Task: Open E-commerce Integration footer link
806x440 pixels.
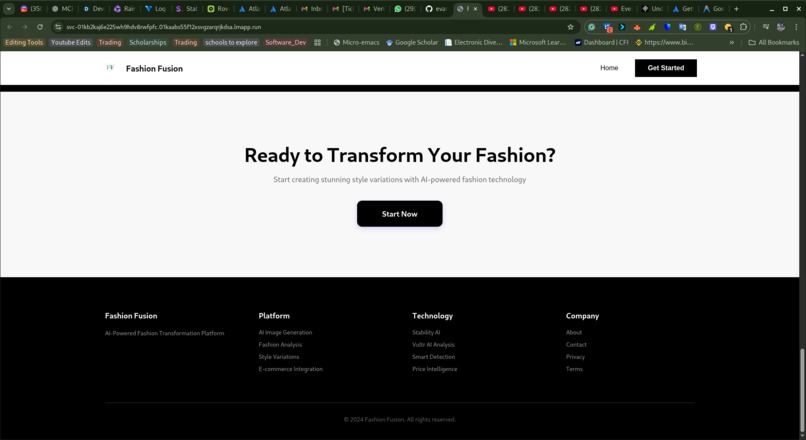Action: pyautogui.click(x=290, y=369)
